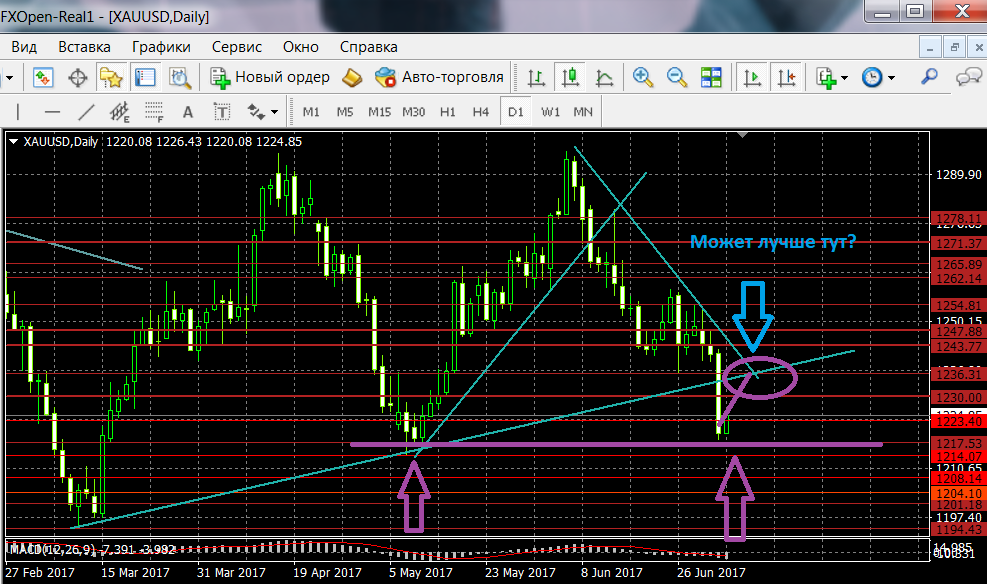Open the Графики menu
Image resolution: width=987 pixels, height=584 pixels.
tap(161, 47)
